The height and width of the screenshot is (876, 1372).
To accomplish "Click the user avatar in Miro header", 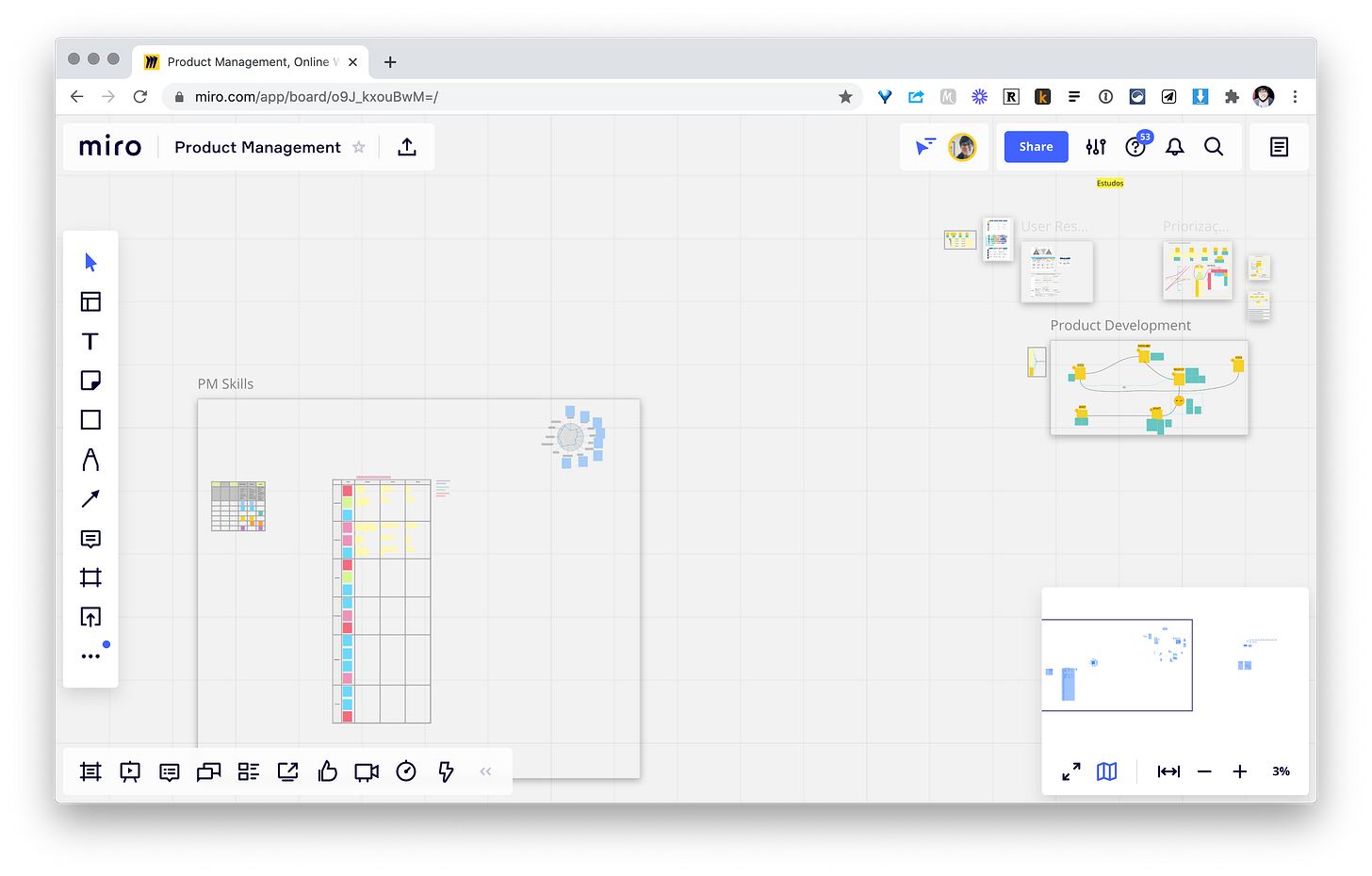I will tap(962, 147).
